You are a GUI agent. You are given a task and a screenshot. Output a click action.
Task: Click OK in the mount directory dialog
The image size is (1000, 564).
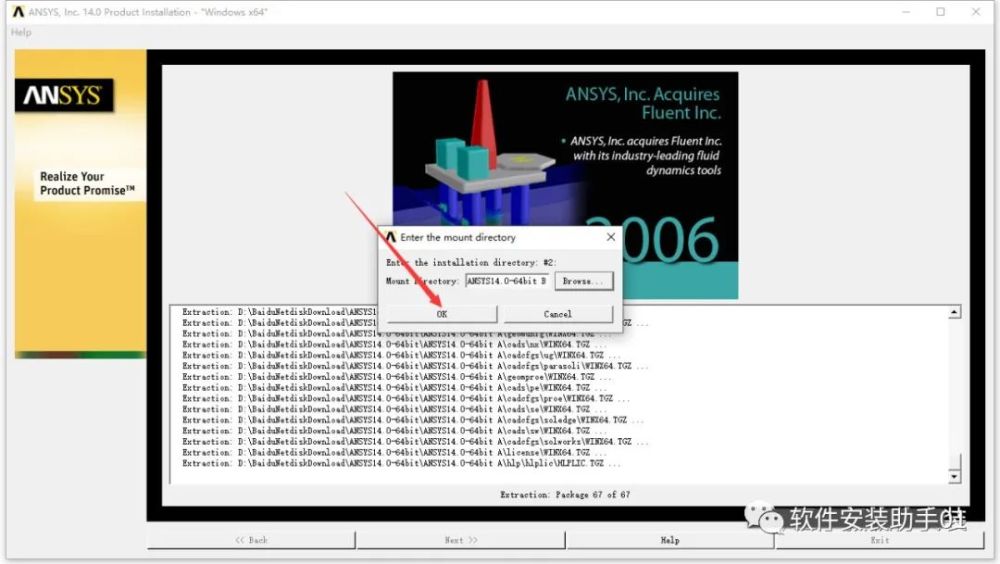(x=441, y=314)
